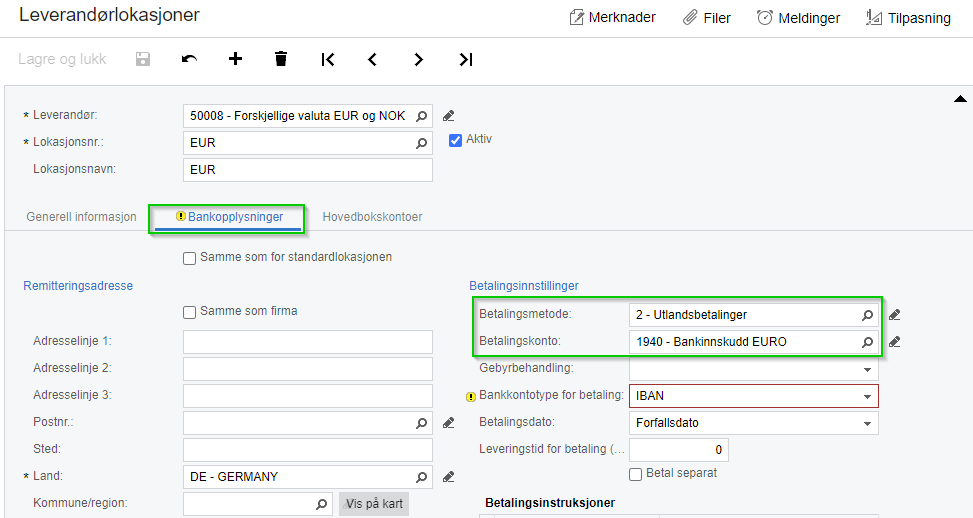The width and height of the screenshot is (973, 518).
Task: Open Land lookup magnifier
Action: pyautogui.click(x=421, y=477)
